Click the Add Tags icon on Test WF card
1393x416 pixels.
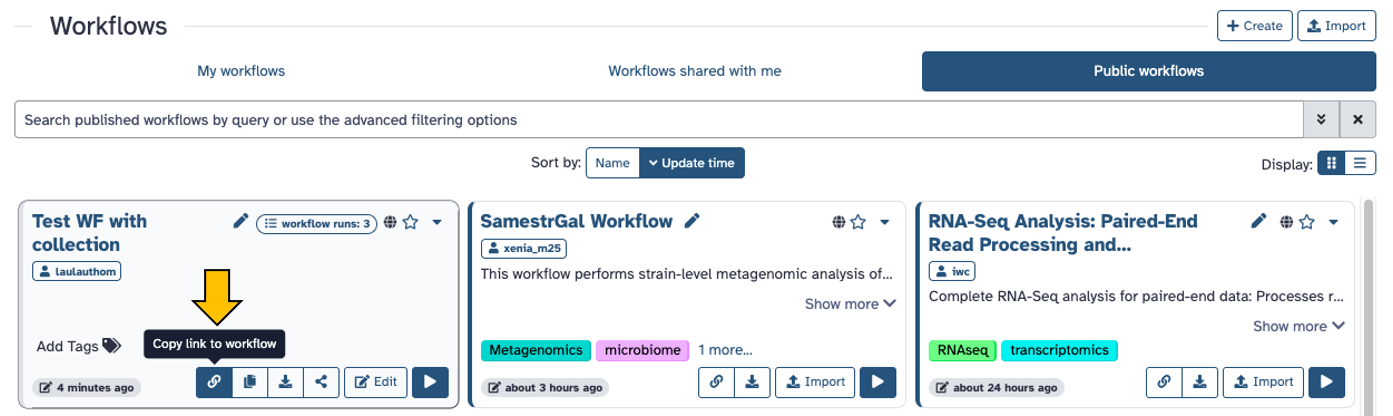[111, 346]
